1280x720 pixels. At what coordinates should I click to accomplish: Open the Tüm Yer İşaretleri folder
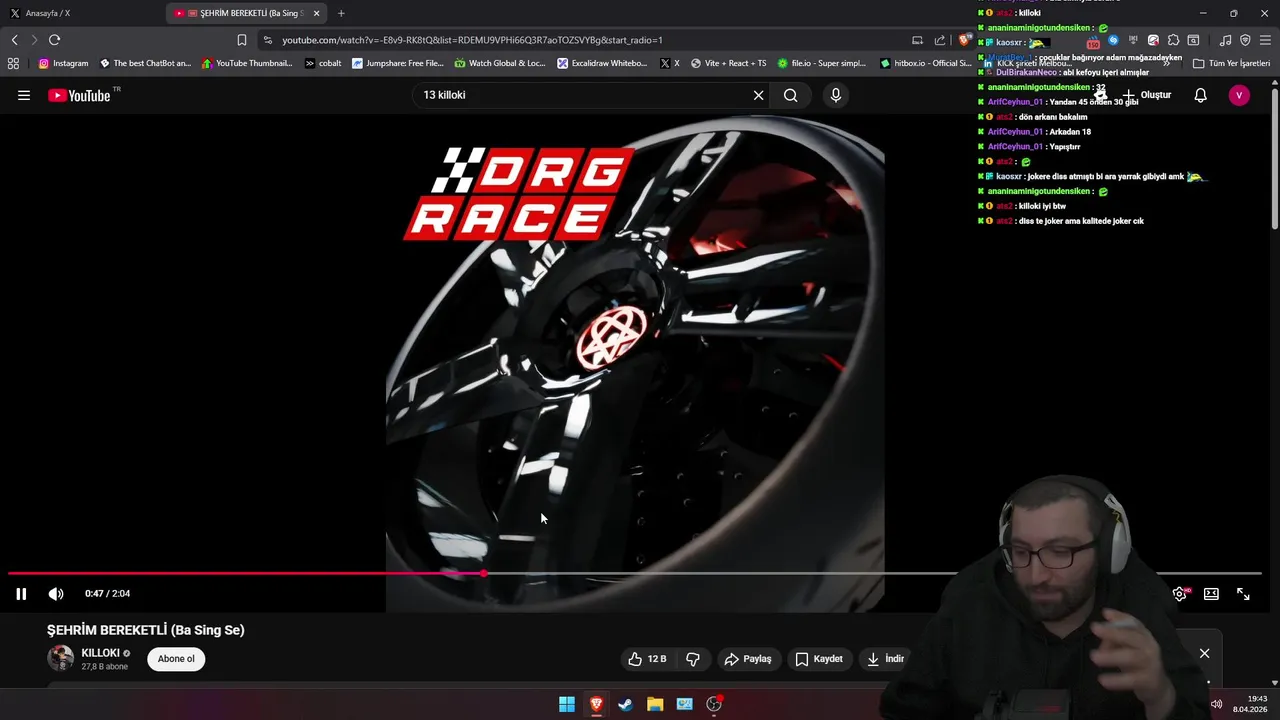pyautogui.click(x=1231, y=63)
